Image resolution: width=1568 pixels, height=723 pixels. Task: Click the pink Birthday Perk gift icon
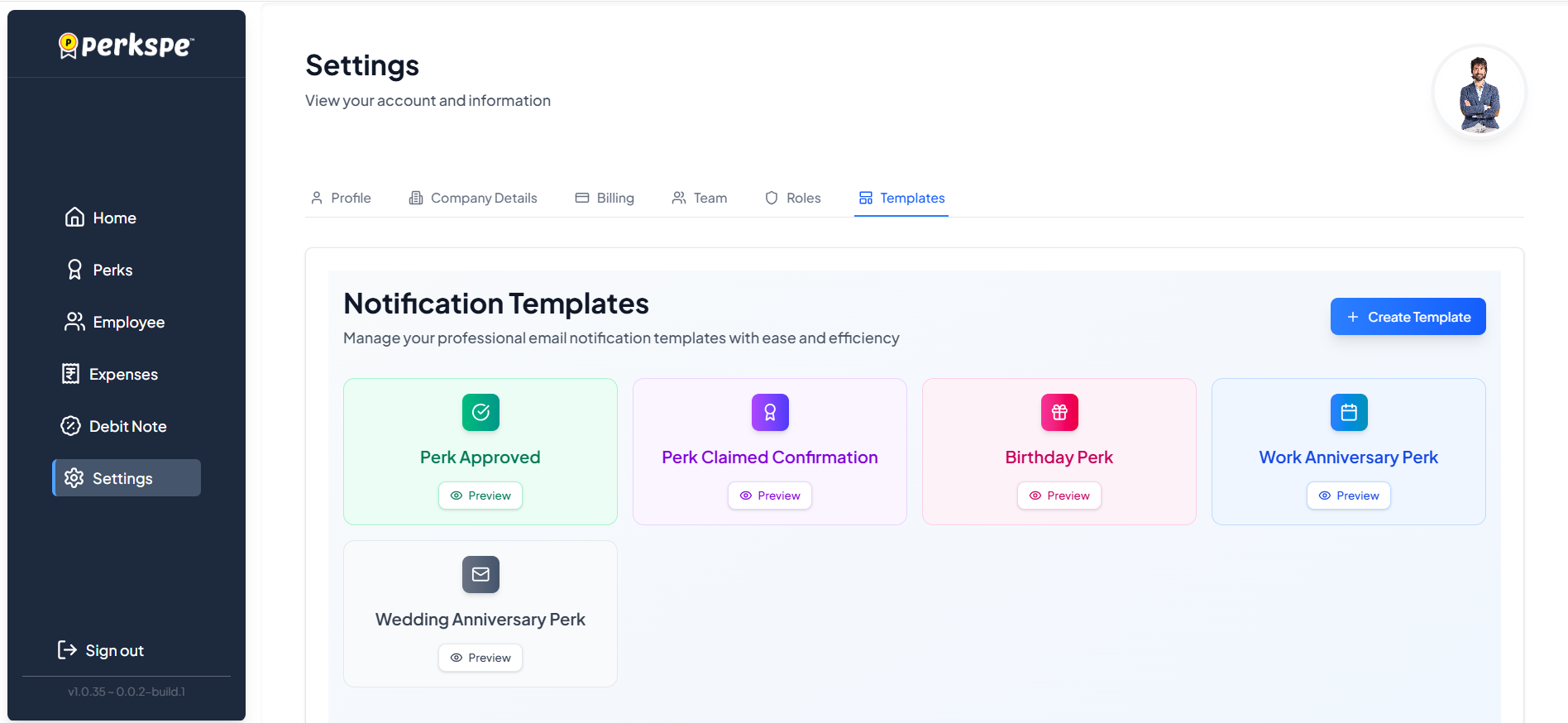click(x=1059, y=412)
